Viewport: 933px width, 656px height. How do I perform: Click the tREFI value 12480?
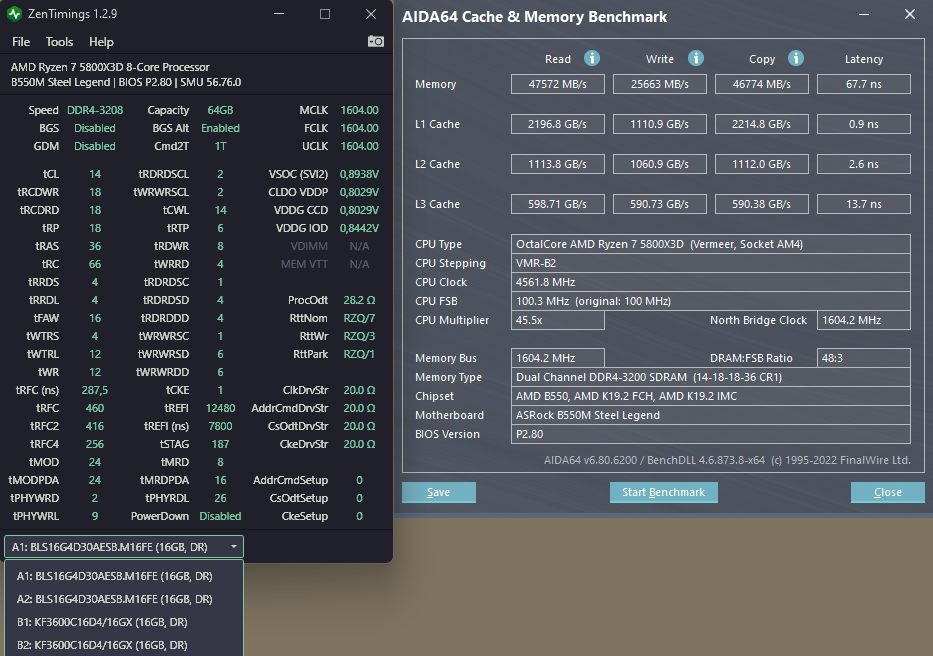point(220,408)
